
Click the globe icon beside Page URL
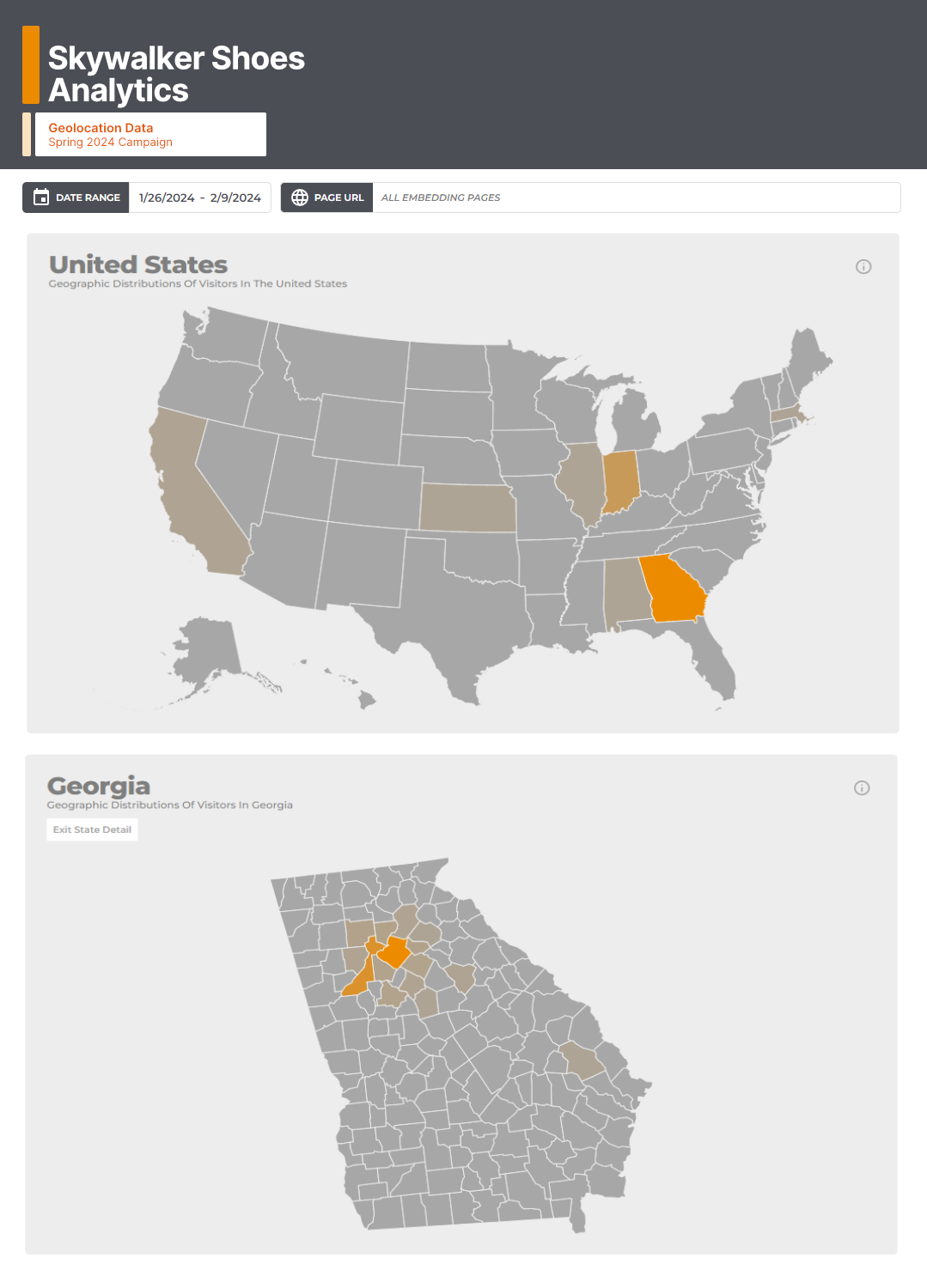click(x=300, y=197)
